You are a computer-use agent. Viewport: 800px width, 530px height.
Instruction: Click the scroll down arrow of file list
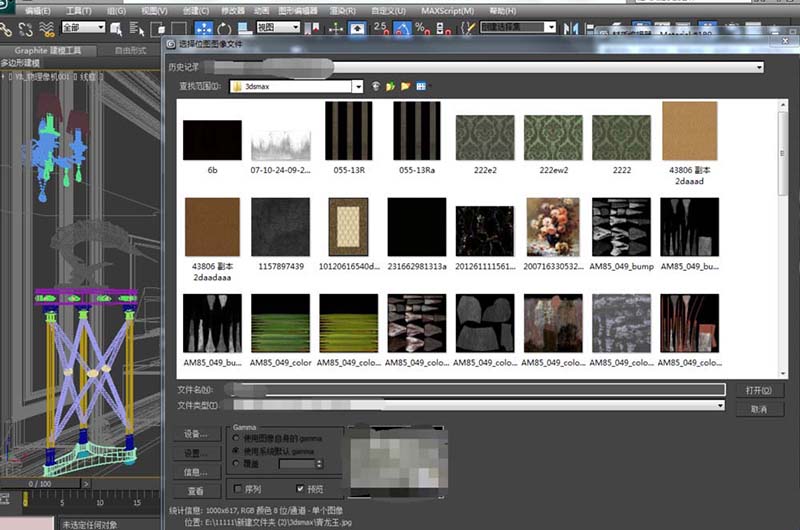783,374
